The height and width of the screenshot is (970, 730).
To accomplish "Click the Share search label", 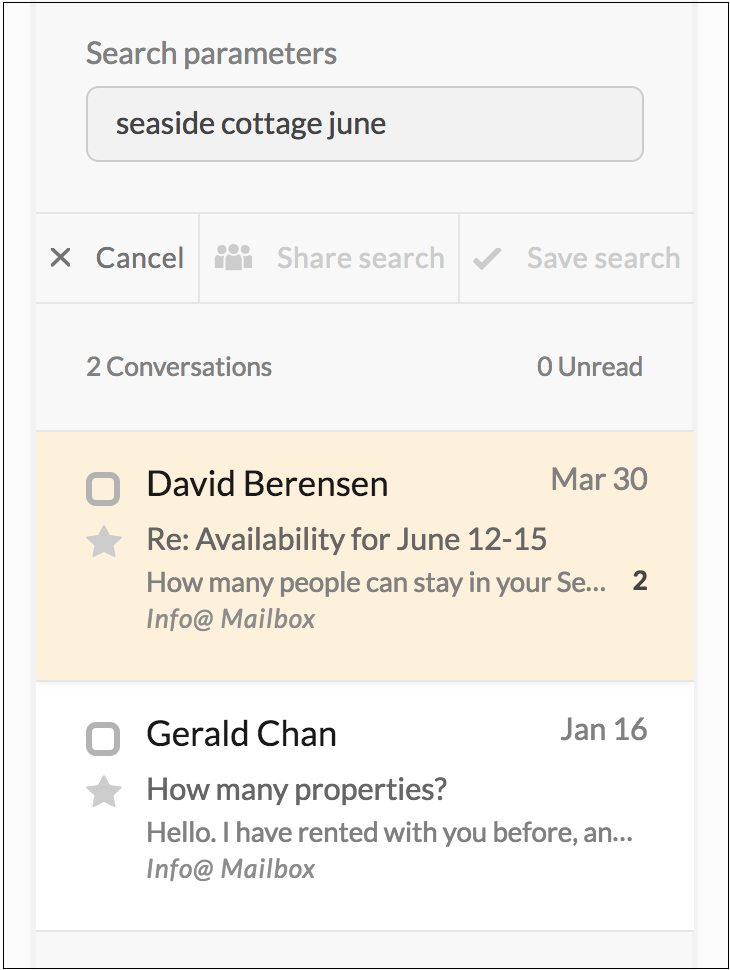I will 361,258.
